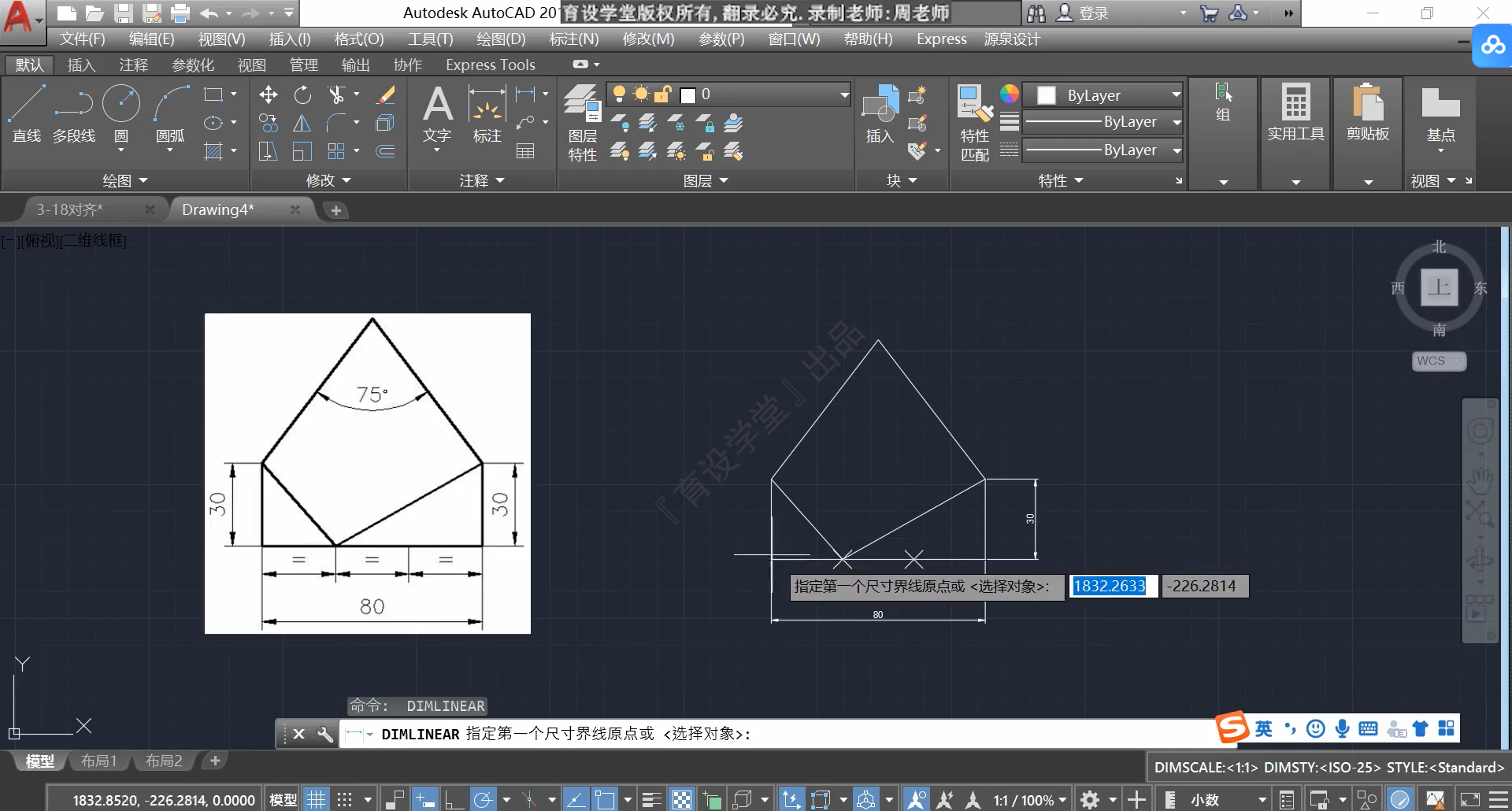This screenshot has width=1512, height=811.
Task: Click the Hatch tool icon
Action: point(213,150)
